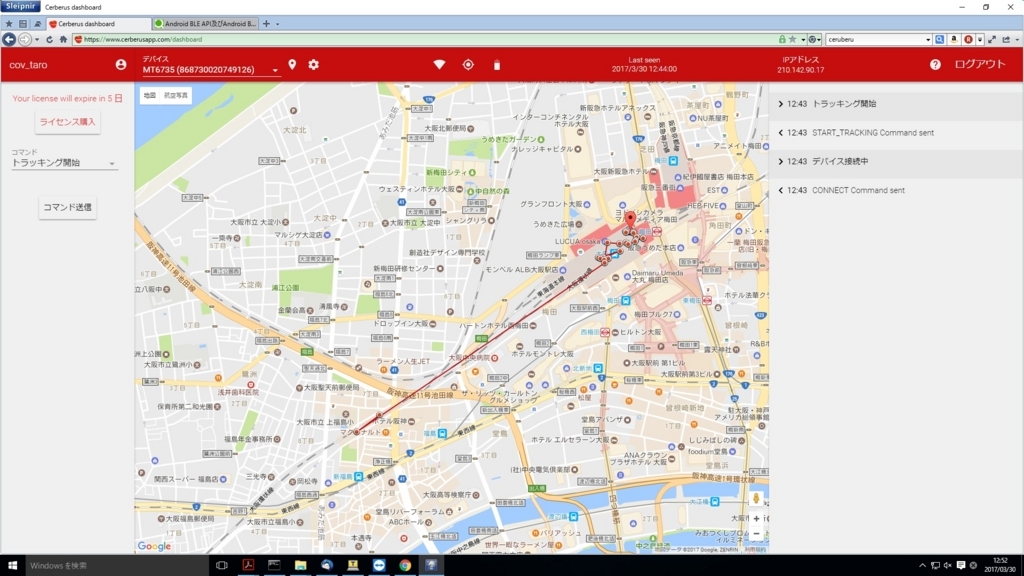
Task: Go back with browser back arrow
Action: click(x=9, y=39)
